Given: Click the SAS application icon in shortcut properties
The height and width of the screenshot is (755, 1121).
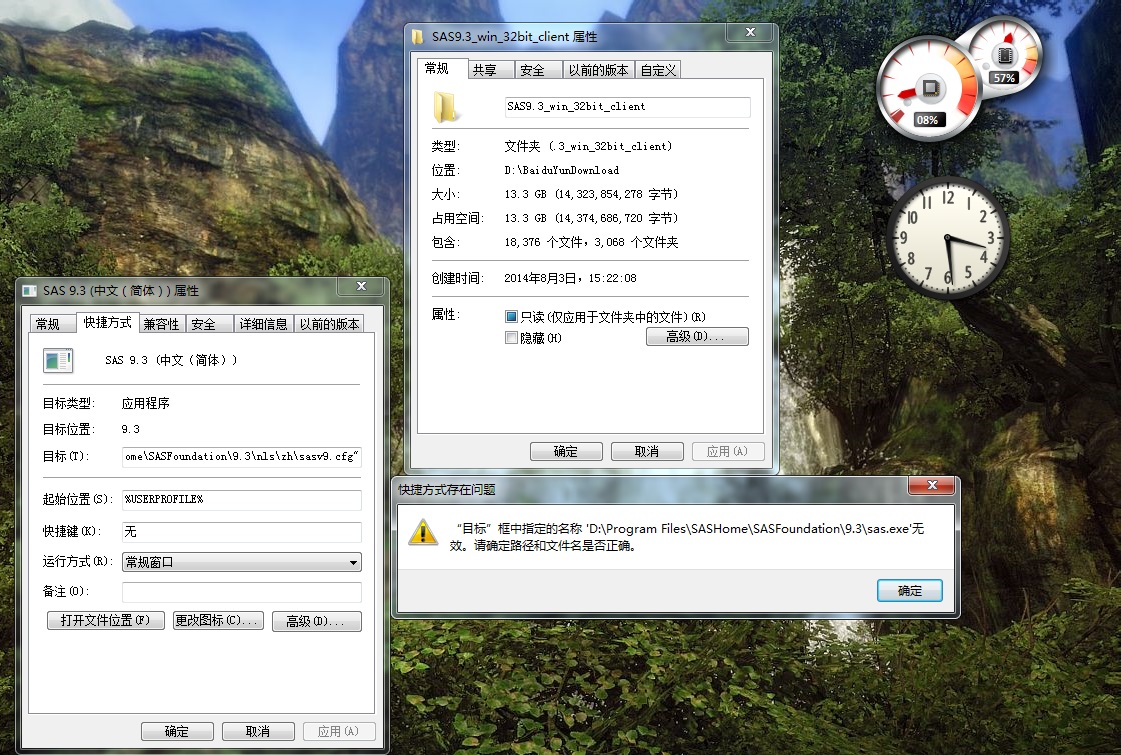Looking at the screenshot, I should coord(58,360).
